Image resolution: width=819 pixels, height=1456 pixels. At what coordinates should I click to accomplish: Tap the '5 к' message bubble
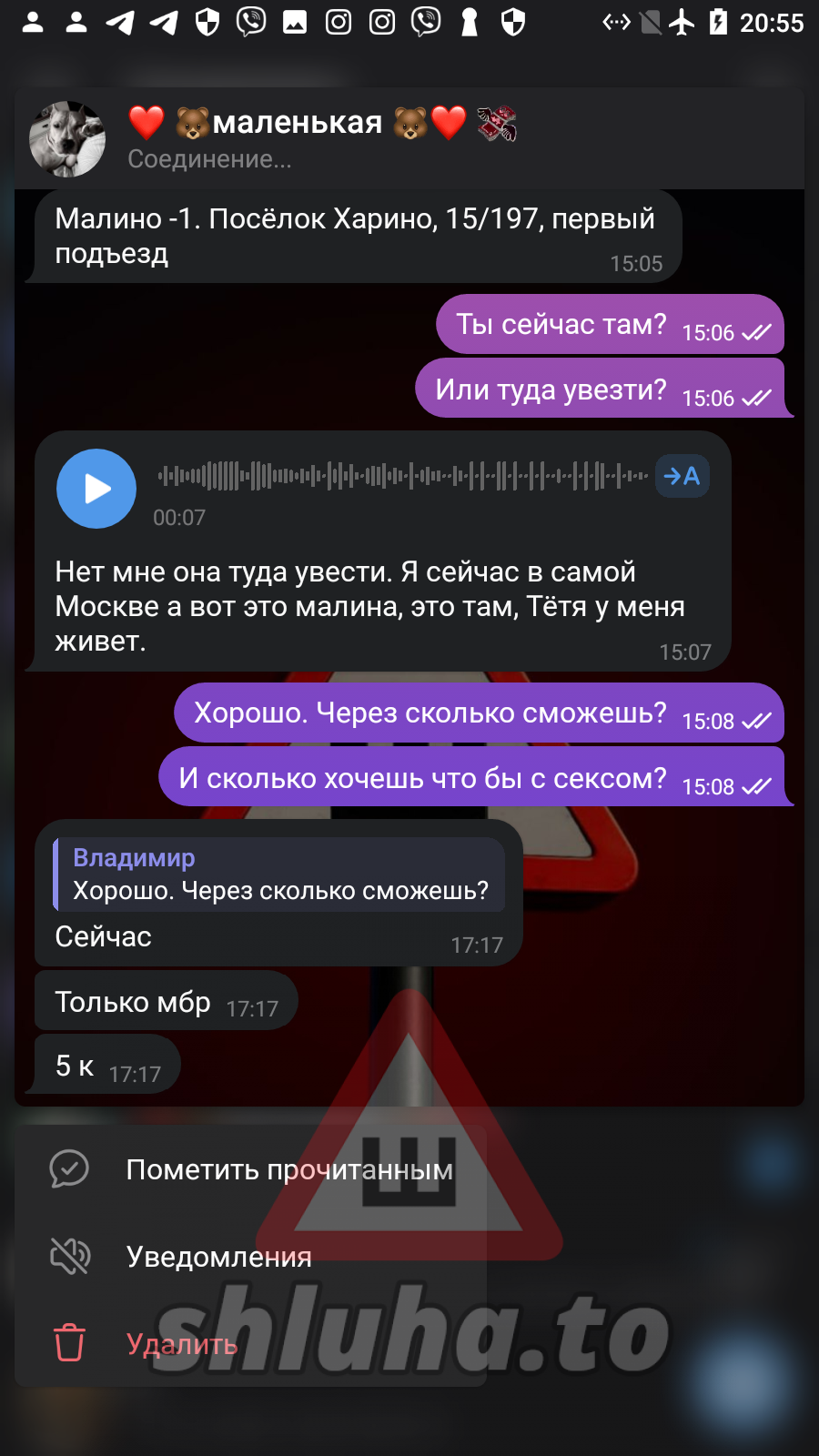(x=106, y=1066)
